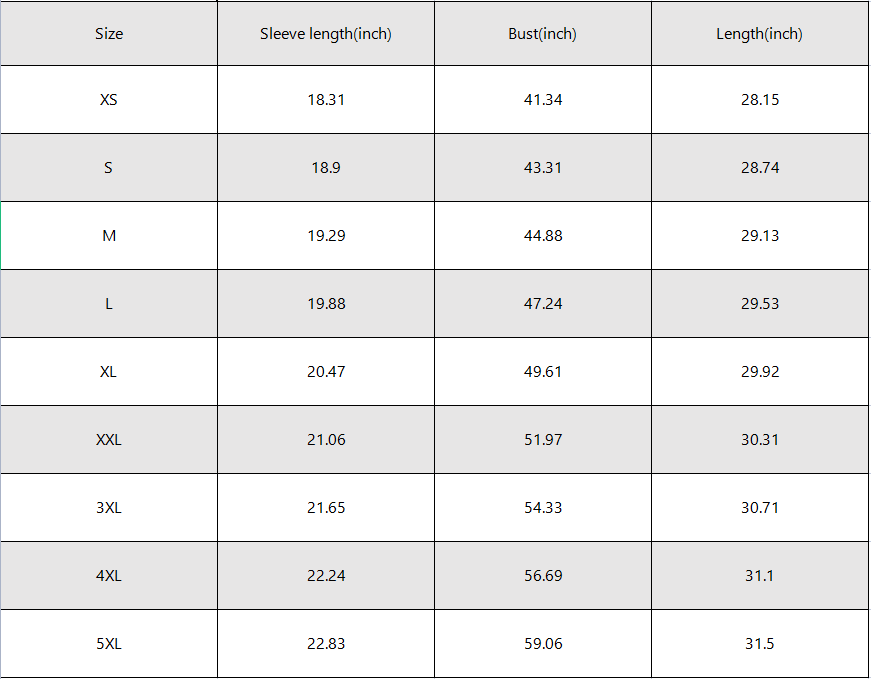Screen dimensions: 871x679
Task: Select the cell containing 29.13
Action: click(759, 236)
